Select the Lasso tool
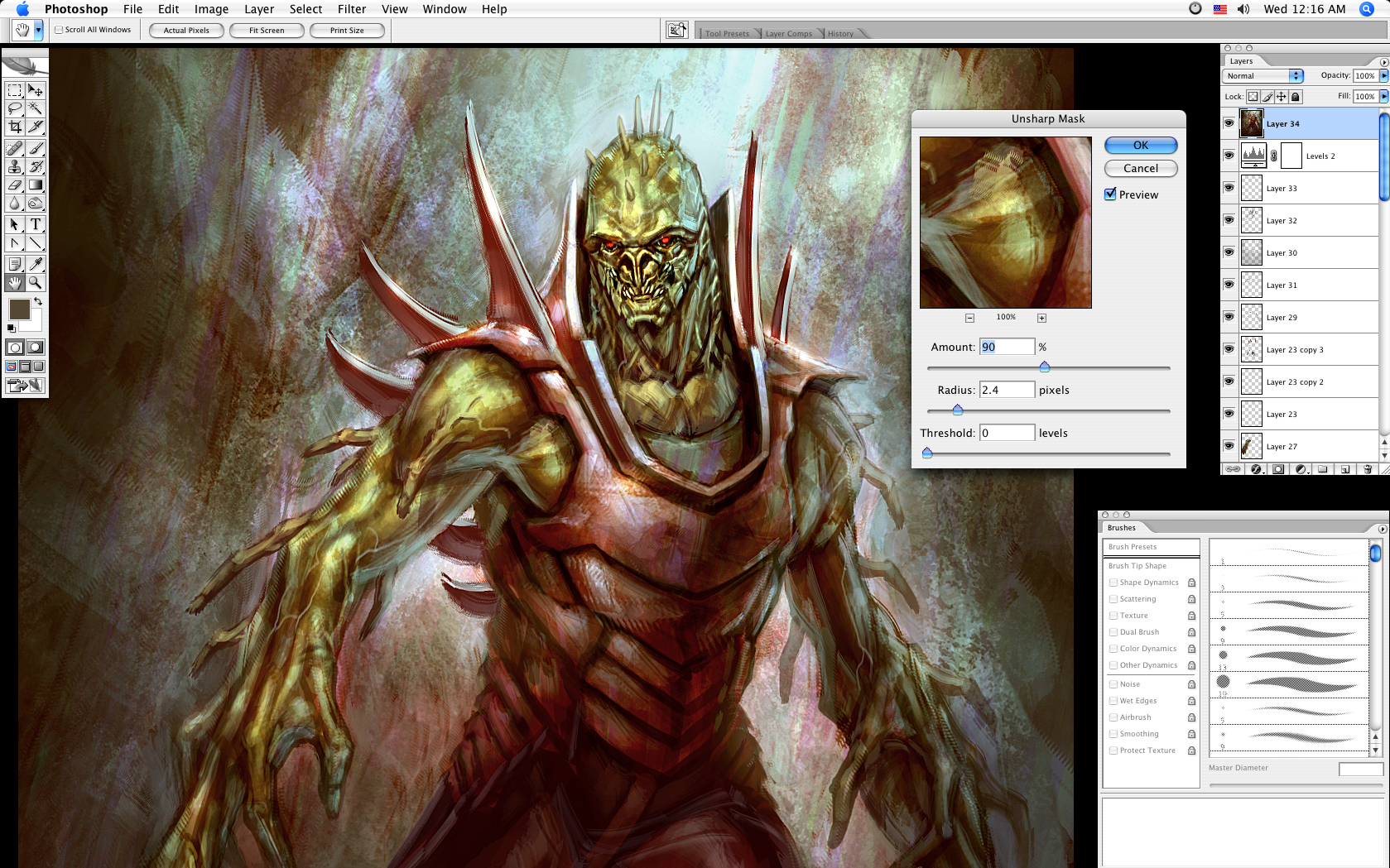 (15, 108)
